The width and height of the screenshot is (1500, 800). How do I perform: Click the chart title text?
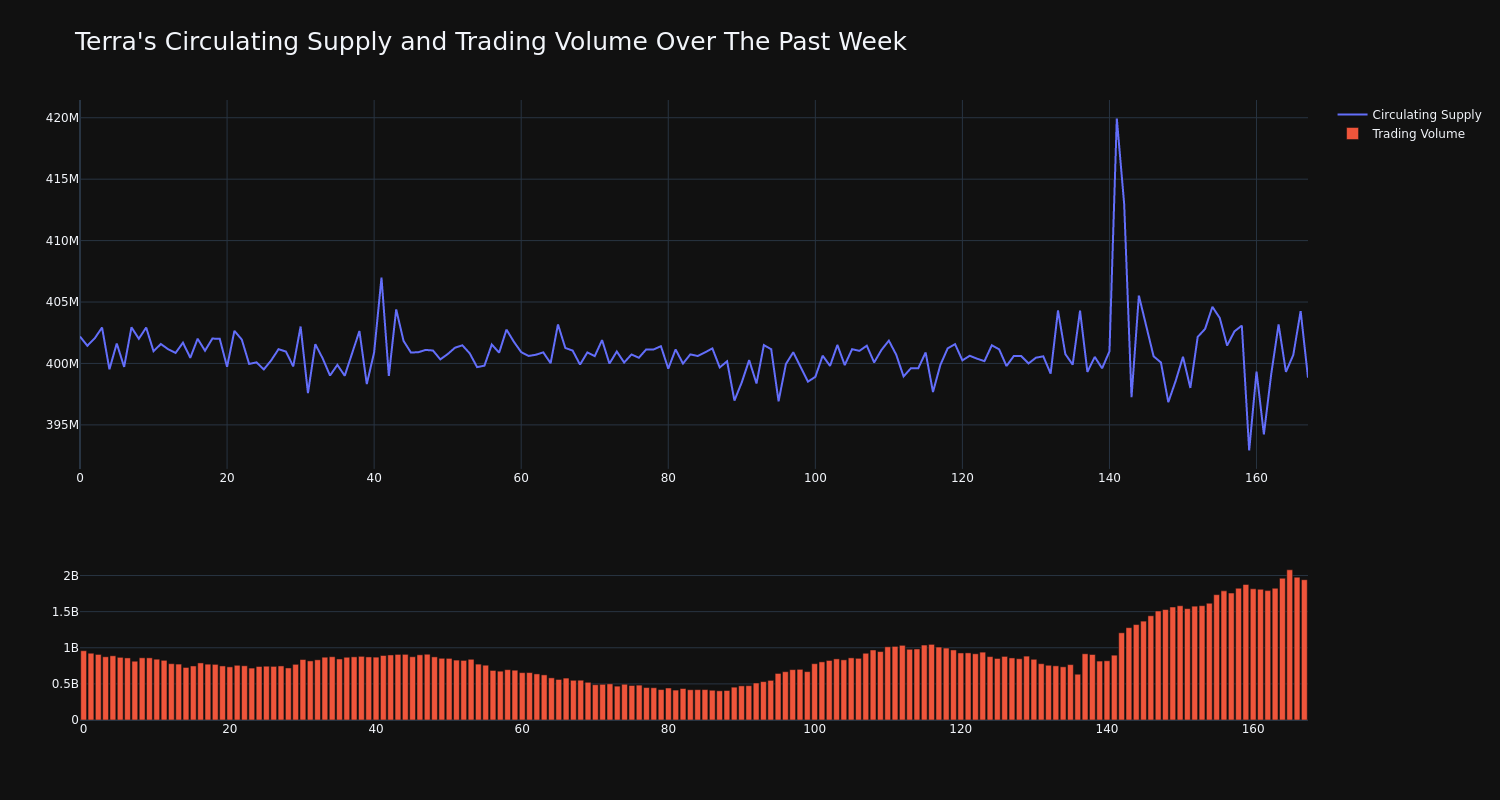pos(490,42)
